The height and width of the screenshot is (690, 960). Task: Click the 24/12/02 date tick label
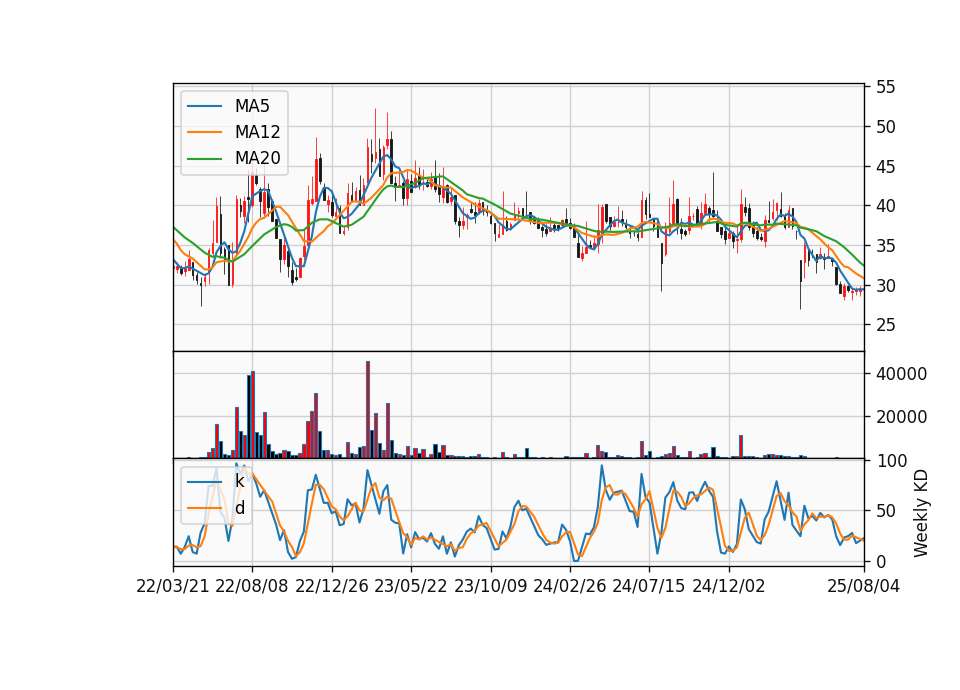[729, 586]
